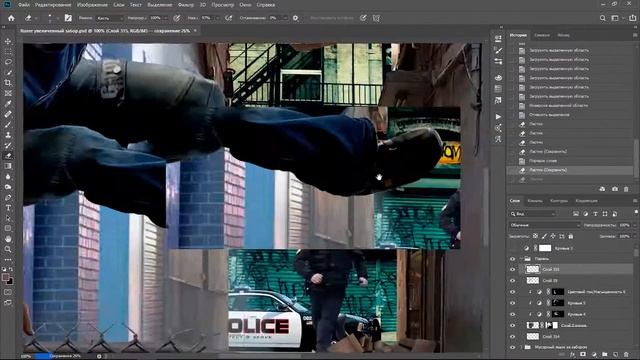Toggle lock transparent pixels
The height and width of the screenshot is (360, 640).
click(x=535, y=236)
